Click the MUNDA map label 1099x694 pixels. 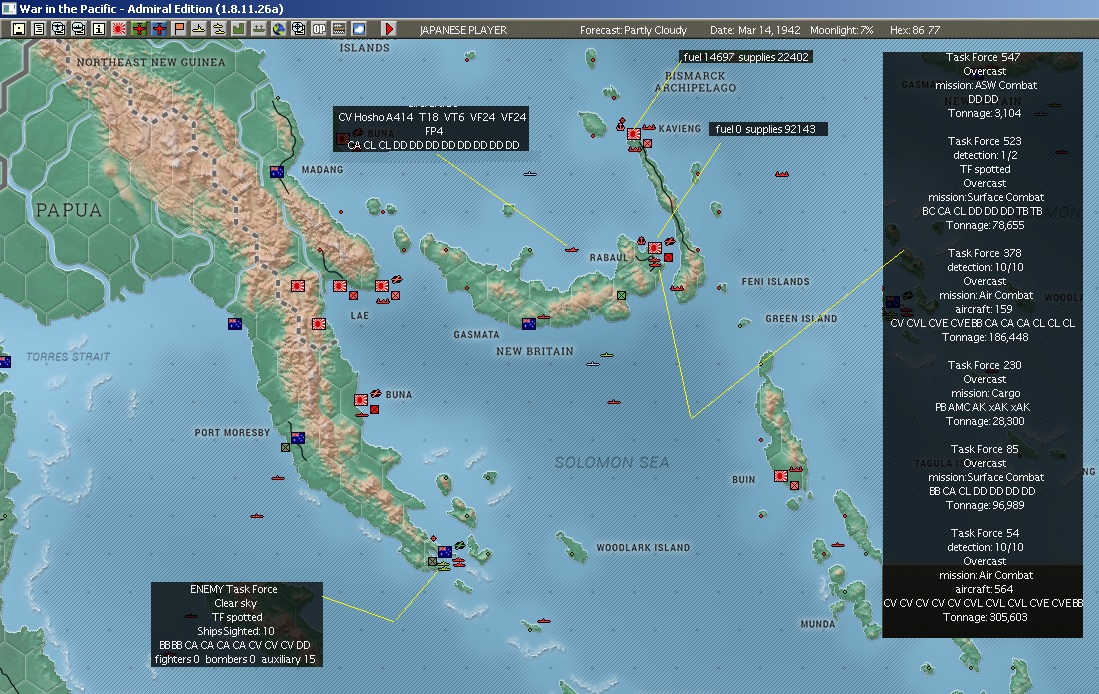click(x=817, y=624)
